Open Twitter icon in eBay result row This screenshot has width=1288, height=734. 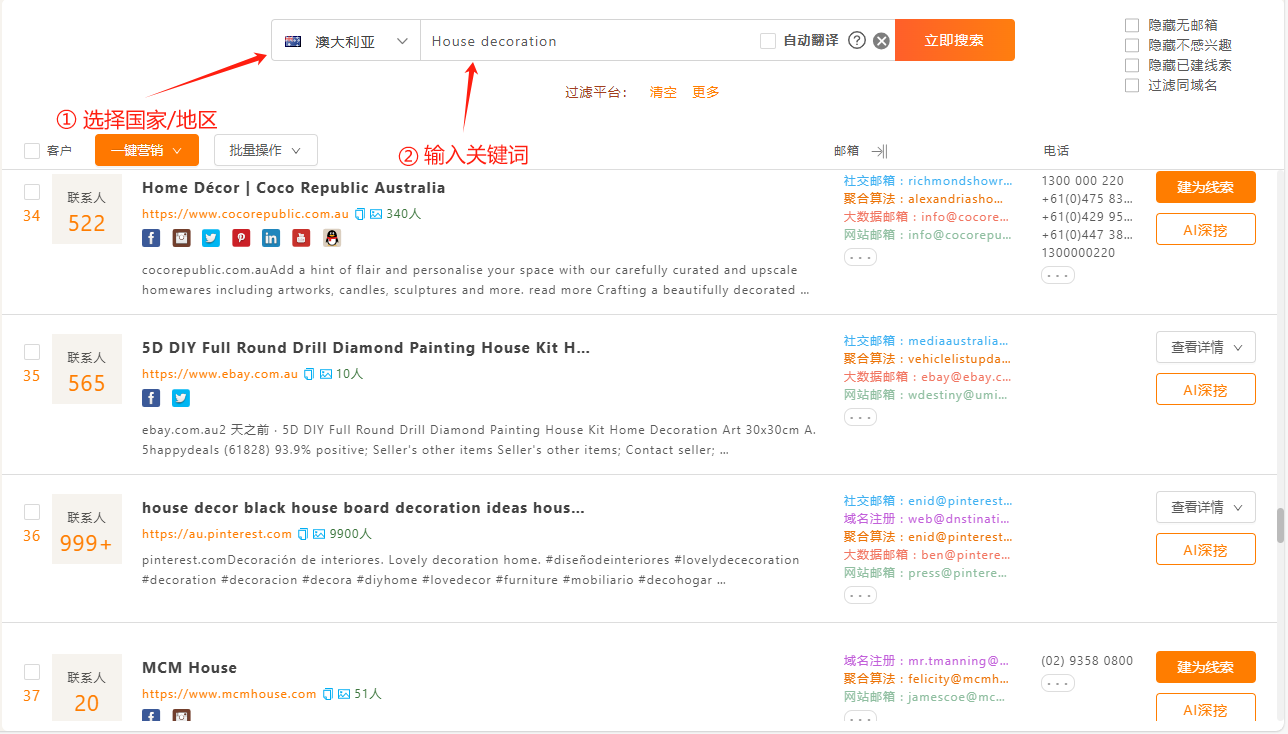[181, 398]
